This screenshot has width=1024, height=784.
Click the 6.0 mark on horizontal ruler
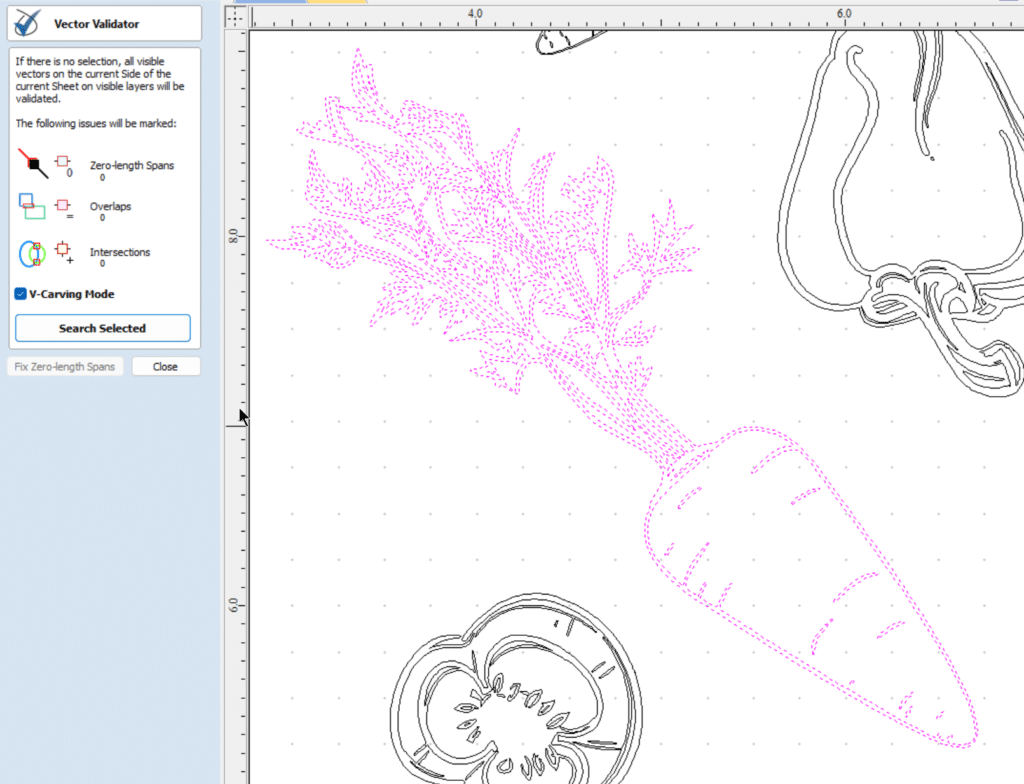point(844,14)
